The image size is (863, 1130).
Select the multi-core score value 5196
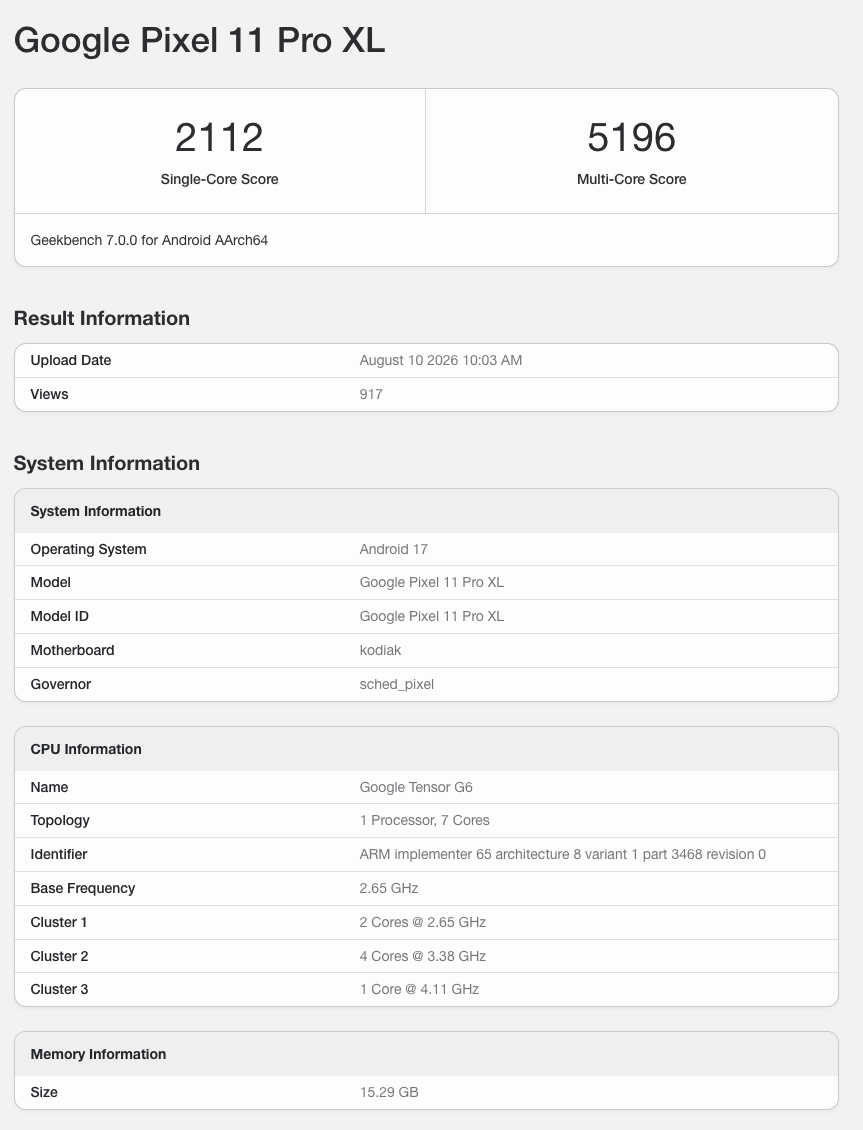pyautogui.click(x=631, y=137)
